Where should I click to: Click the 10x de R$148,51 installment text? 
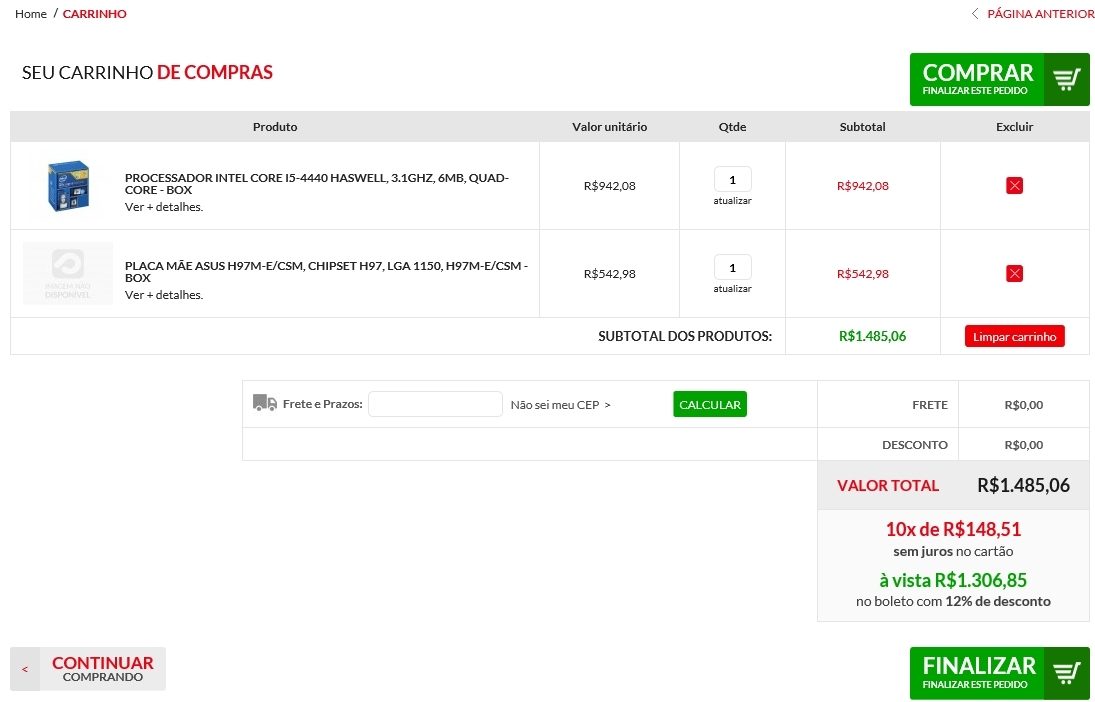[953, 529]
